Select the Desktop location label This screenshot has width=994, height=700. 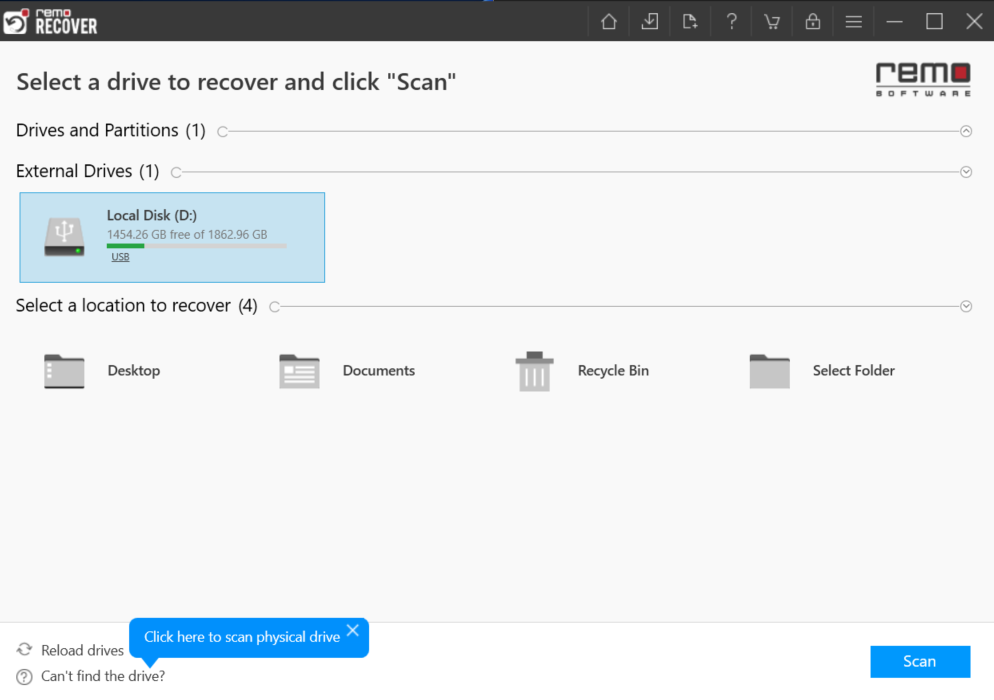[134, 370]
